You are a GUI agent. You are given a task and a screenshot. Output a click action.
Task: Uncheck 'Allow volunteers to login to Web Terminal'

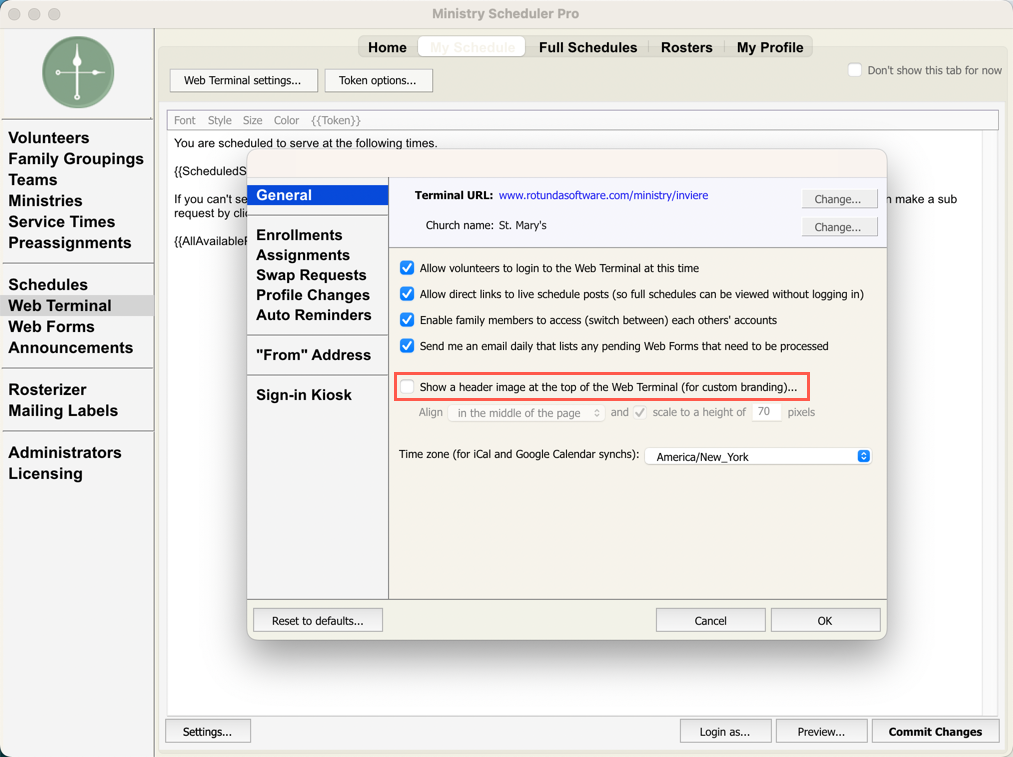pos(407,268)
